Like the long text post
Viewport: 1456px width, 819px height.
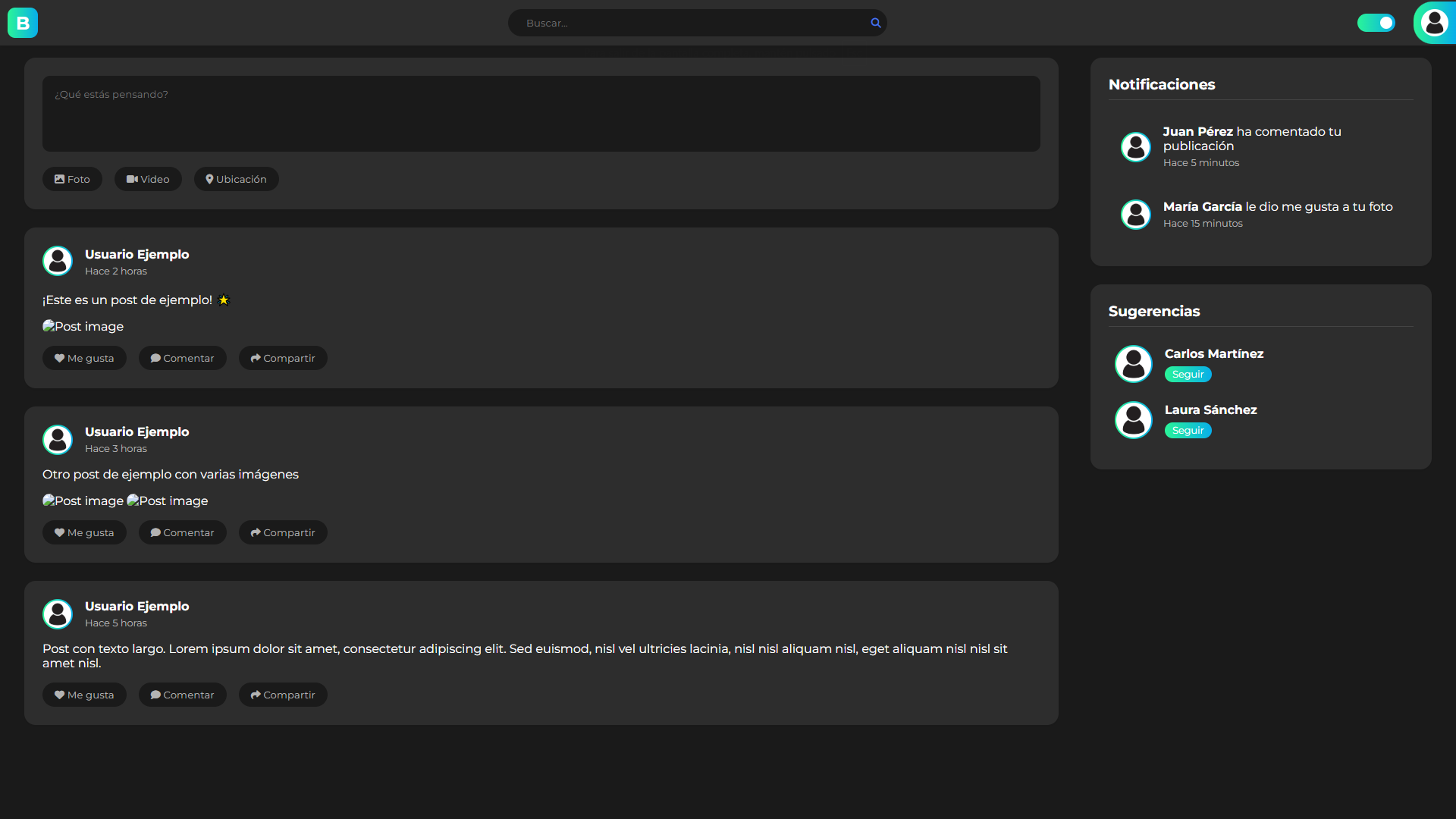(84, 694)
